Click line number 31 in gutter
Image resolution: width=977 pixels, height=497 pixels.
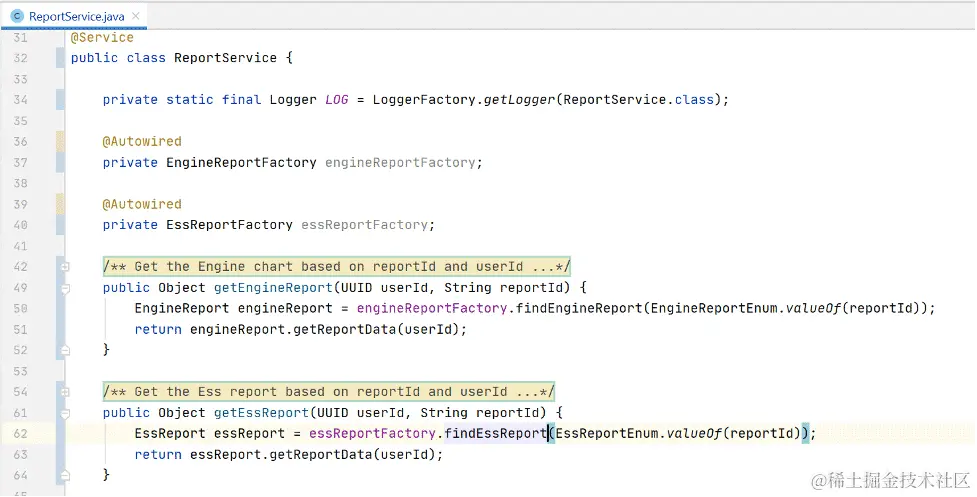click(21, 37)
